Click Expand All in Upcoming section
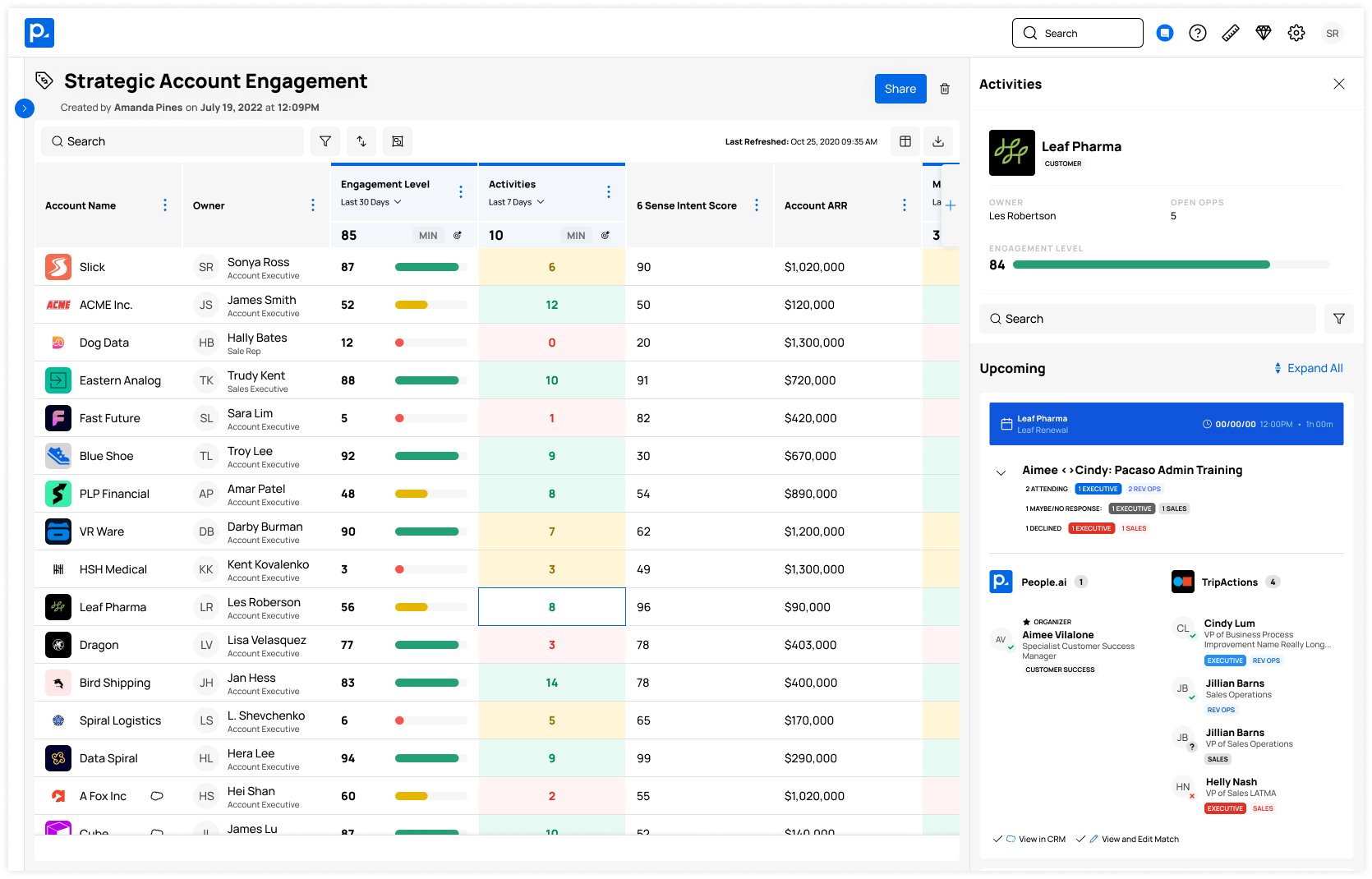1372x879 pixels. [x=1309, y=368]
